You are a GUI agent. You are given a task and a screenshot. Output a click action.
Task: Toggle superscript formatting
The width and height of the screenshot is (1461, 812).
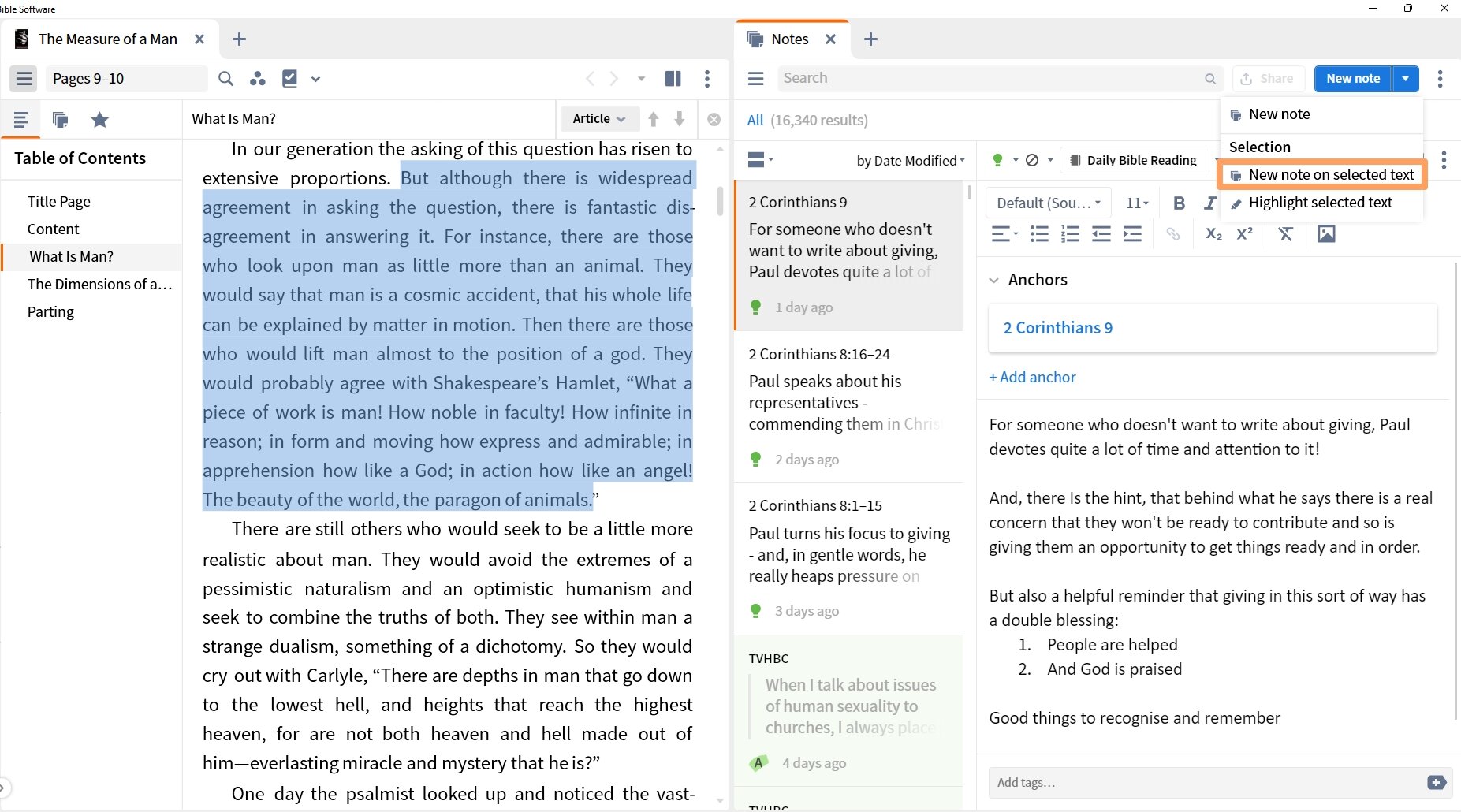(x=1244, y=233)
